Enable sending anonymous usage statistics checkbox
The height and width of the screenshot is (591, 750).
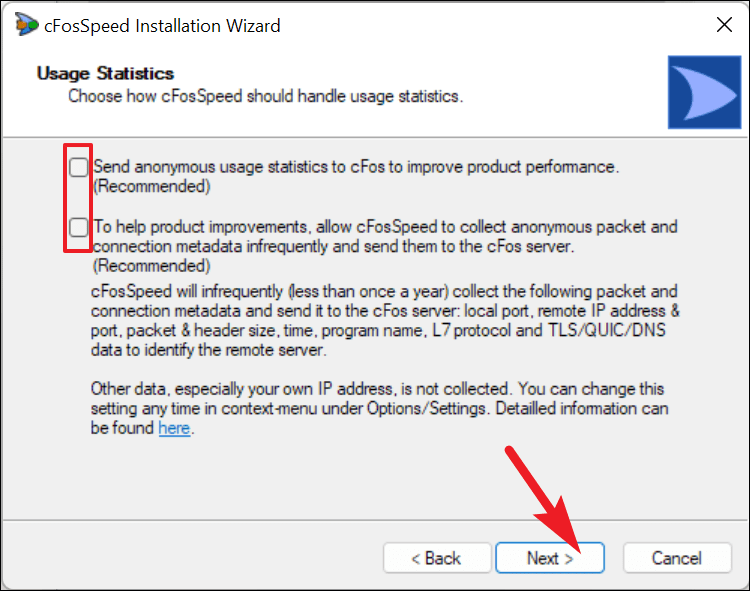pyautogui.click(x=78, y=167)
